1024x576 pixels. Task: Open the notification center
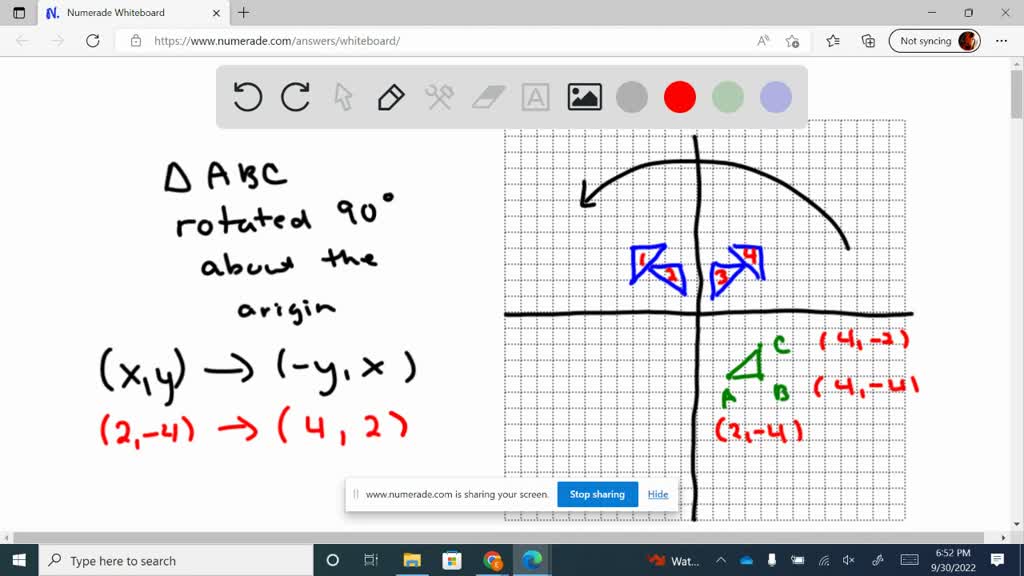(997, 560)
